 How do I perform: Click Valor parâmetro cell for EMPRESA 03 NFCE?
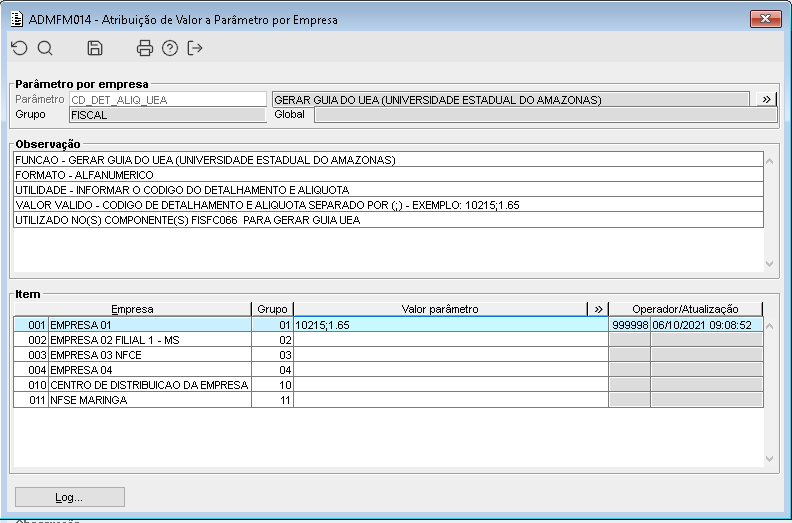451,355
